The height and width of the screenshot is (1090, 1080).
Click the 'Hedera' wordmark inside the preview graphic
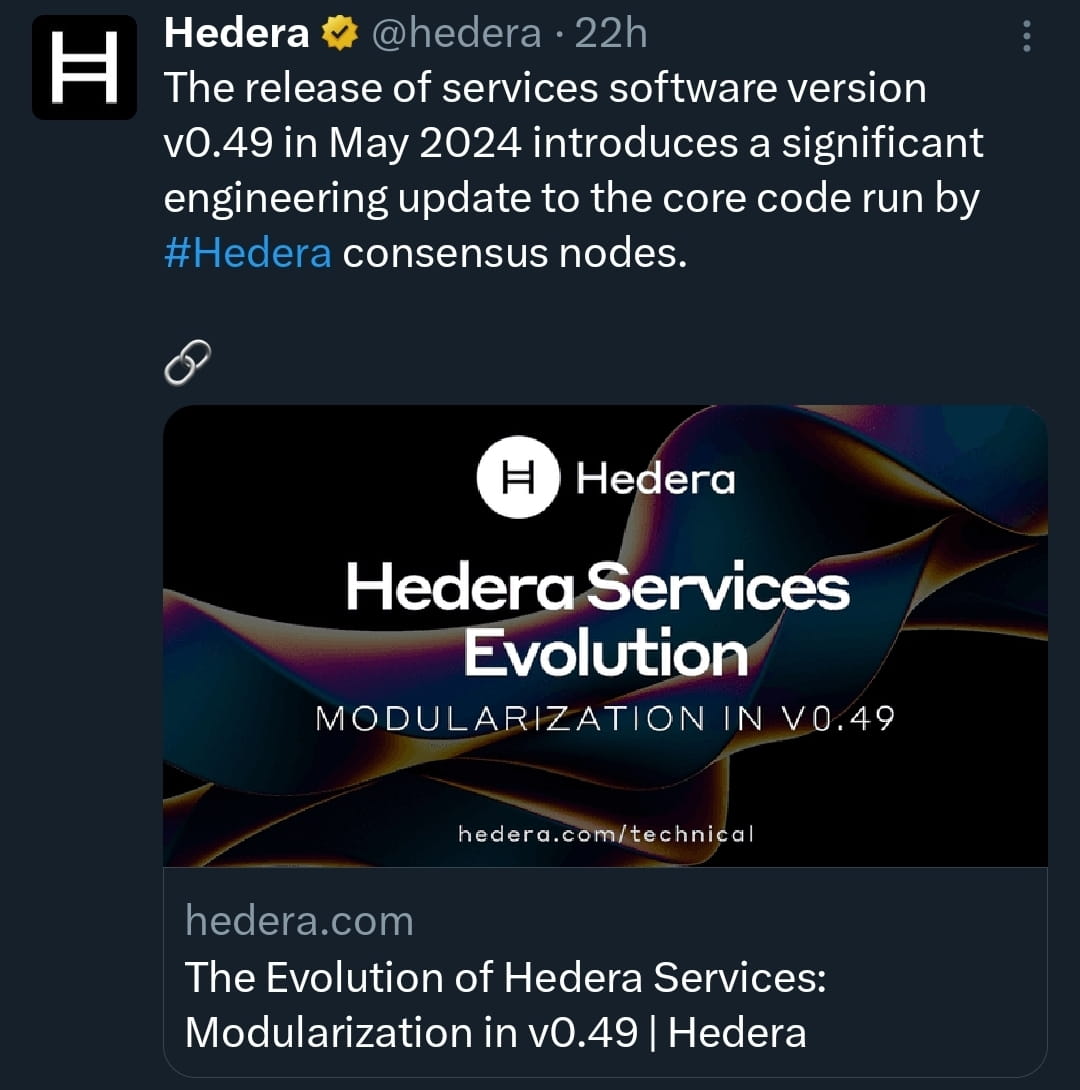(654, 478)
